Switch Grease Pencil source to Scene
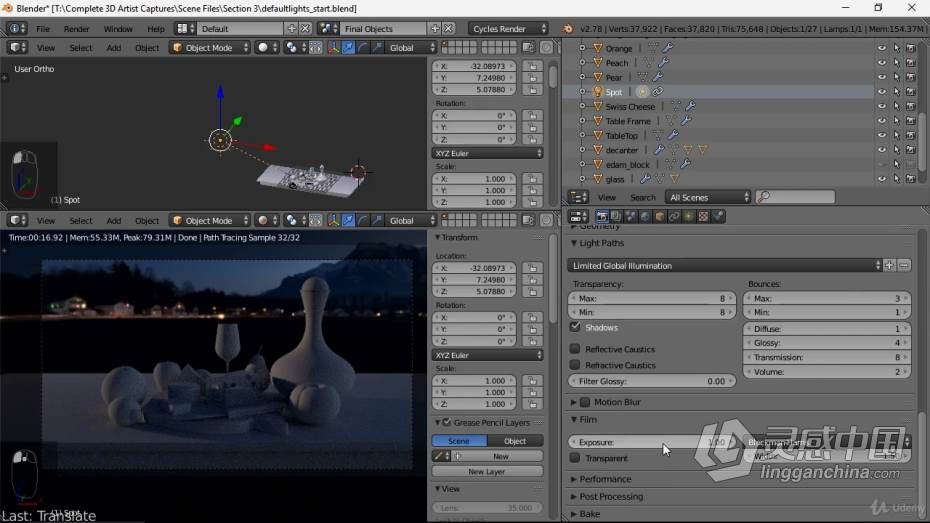 (x=459, y=441)
